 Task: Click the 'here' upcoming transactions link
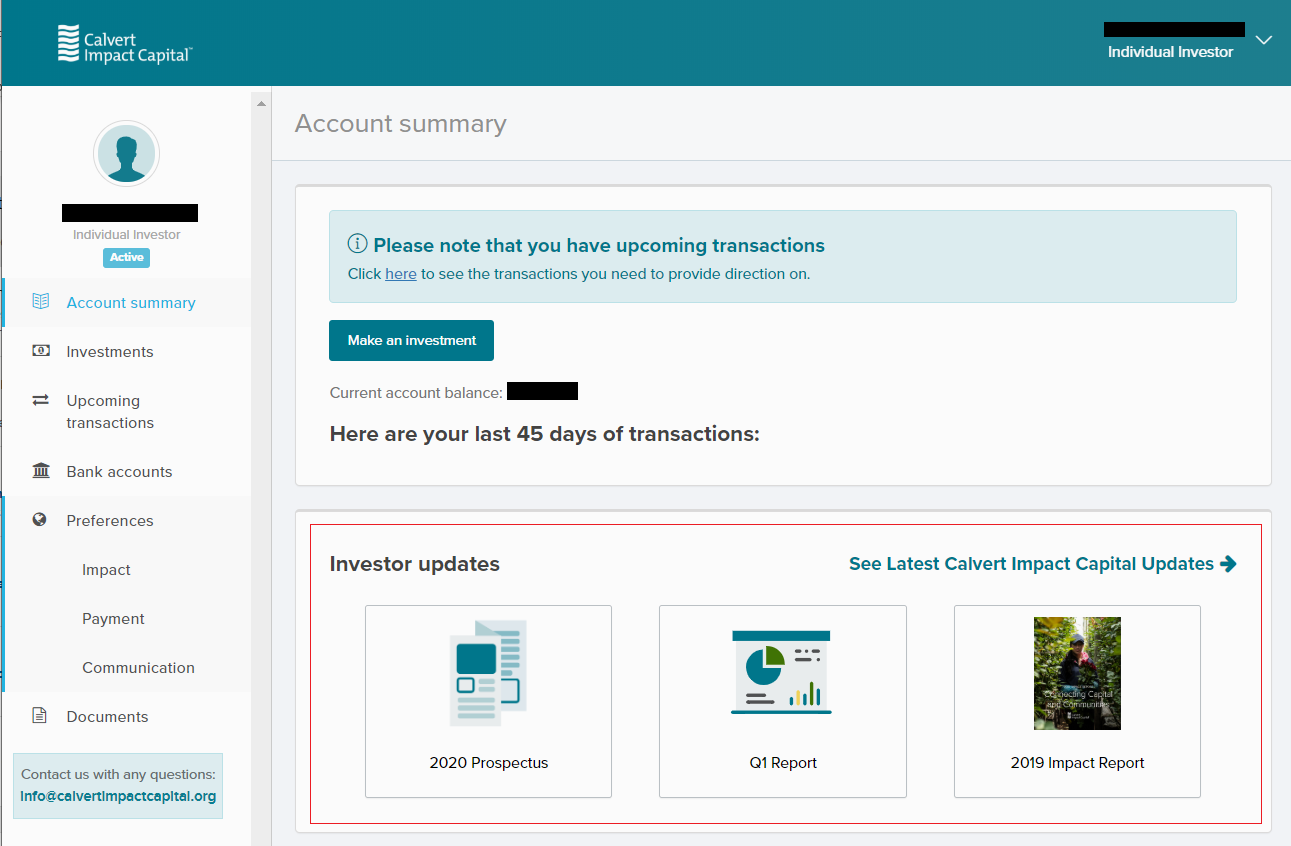401,273
